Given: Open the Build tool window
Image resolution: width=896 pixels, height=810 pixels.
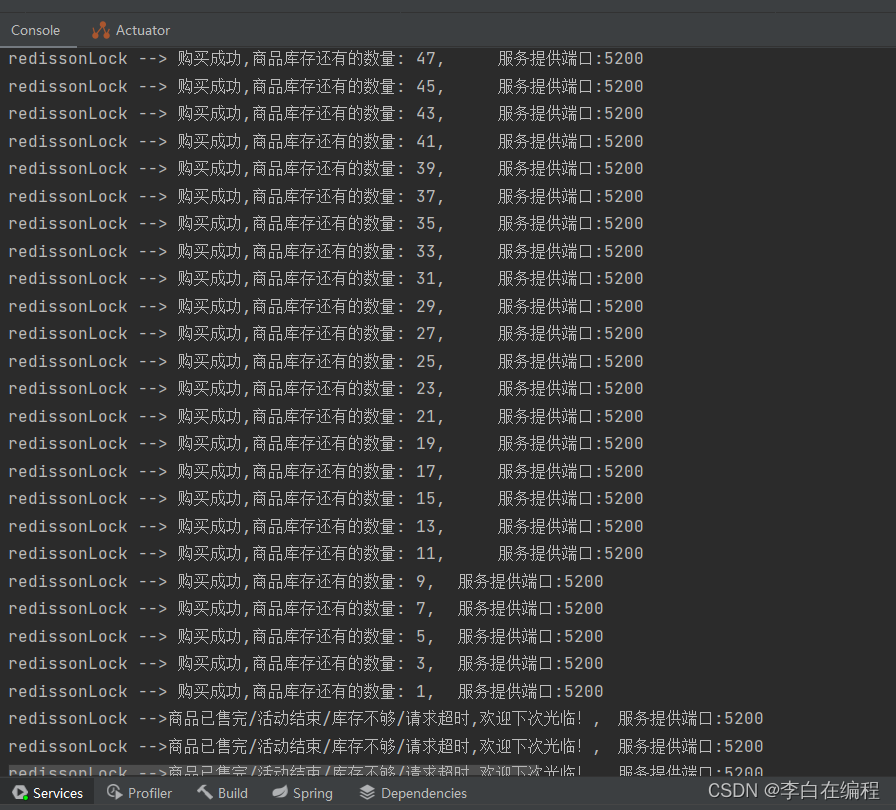Looking at the screenshot, I should (222, 793).
